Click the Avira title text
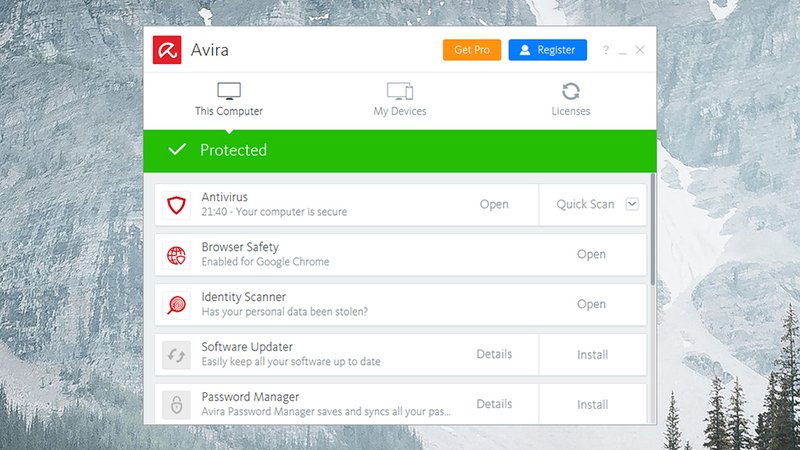Viewport: 800px width, 450px height. (210, 50)
